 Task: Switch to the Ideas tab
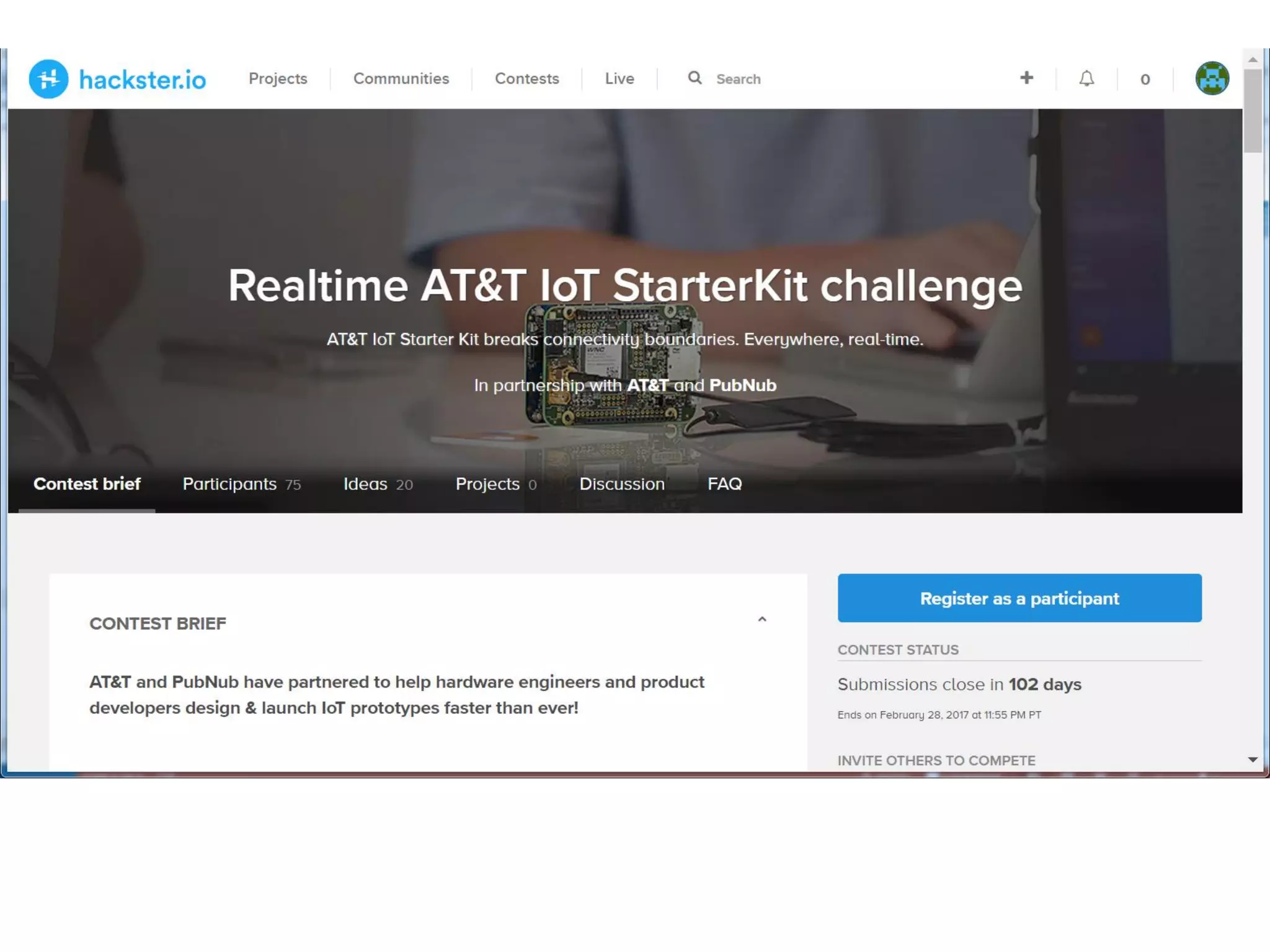click(x=378, y=484)
